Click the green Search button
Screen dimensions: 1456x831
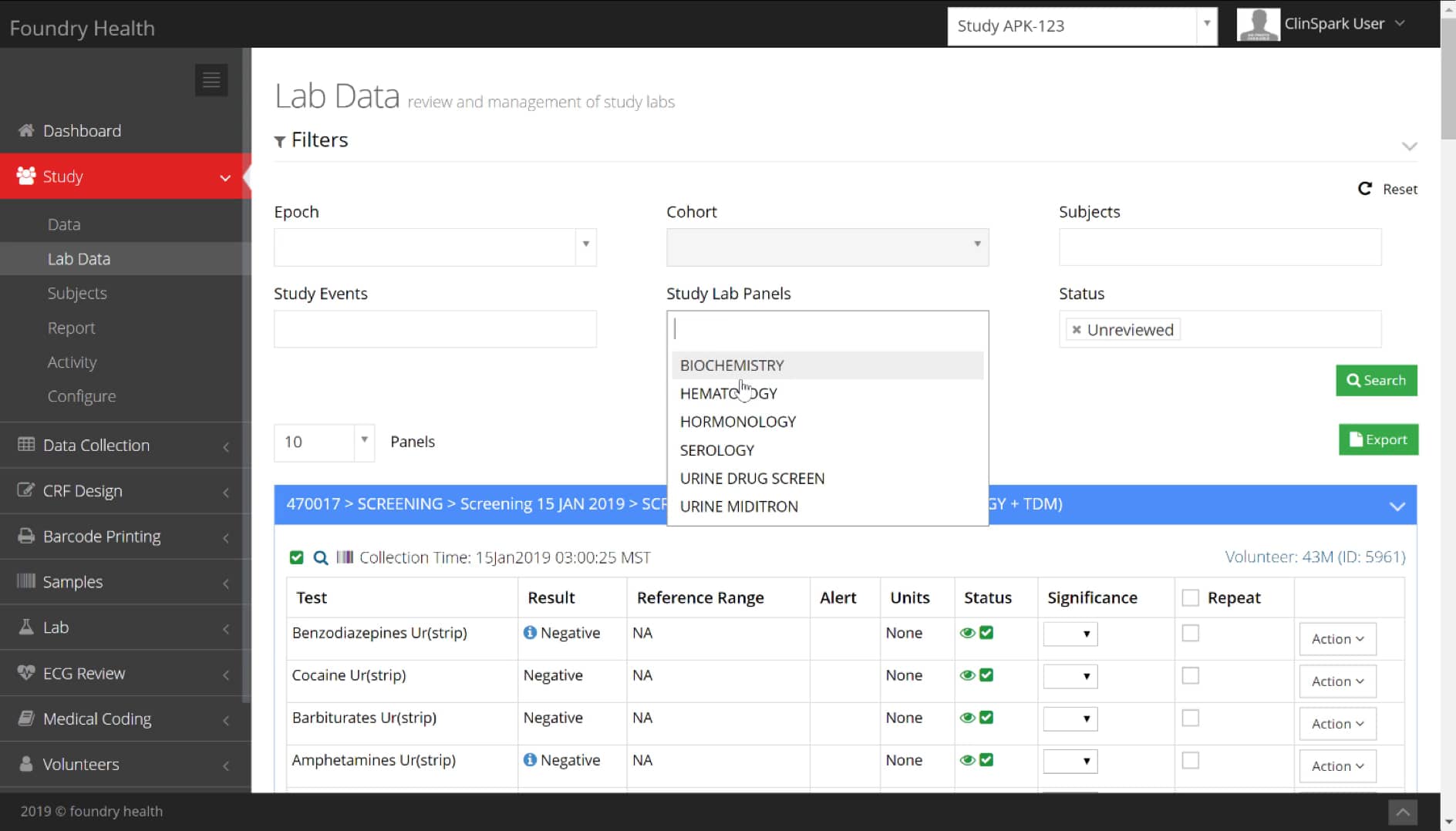1376,380
